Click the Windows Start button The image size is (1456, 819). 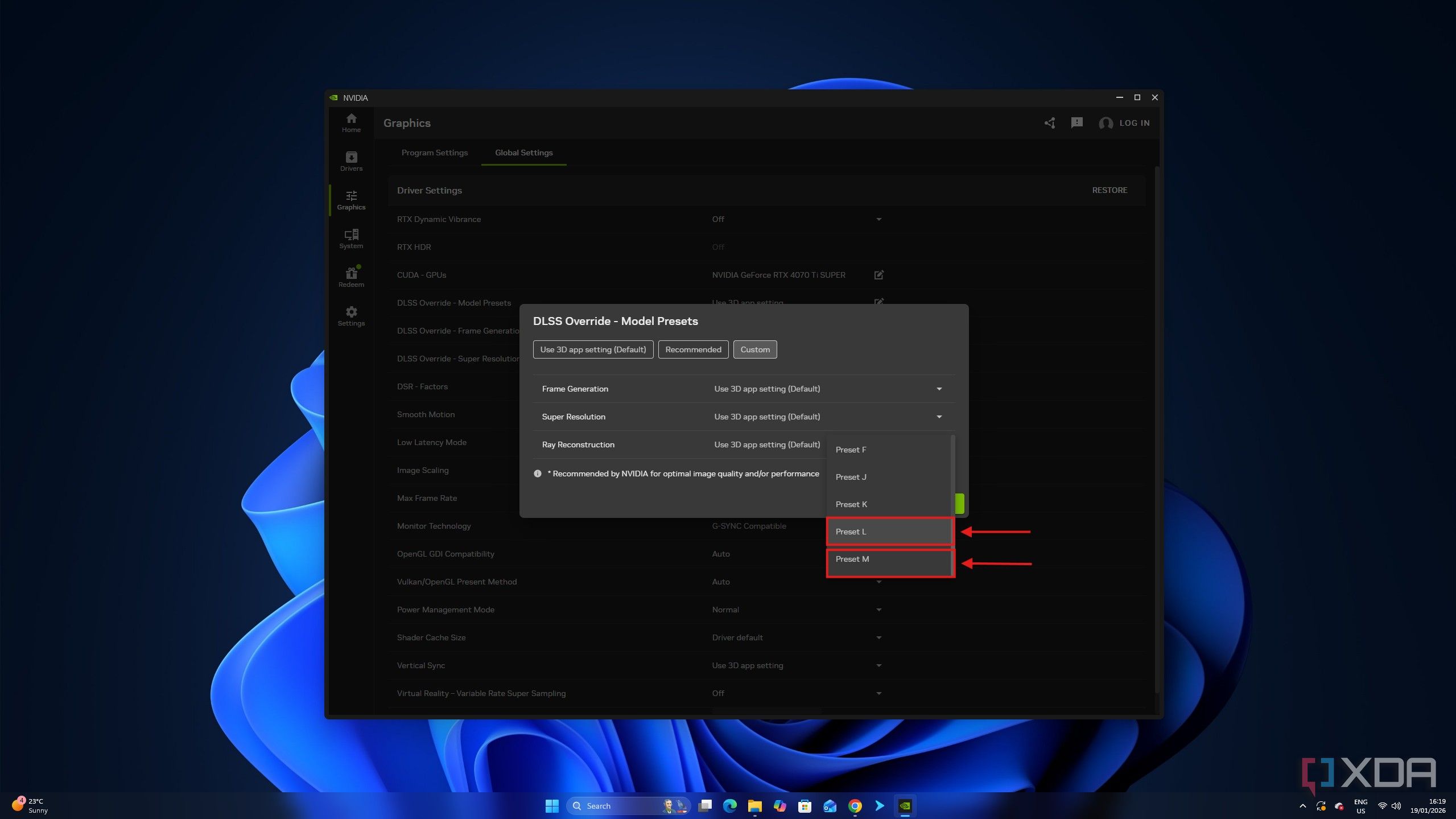552,806
